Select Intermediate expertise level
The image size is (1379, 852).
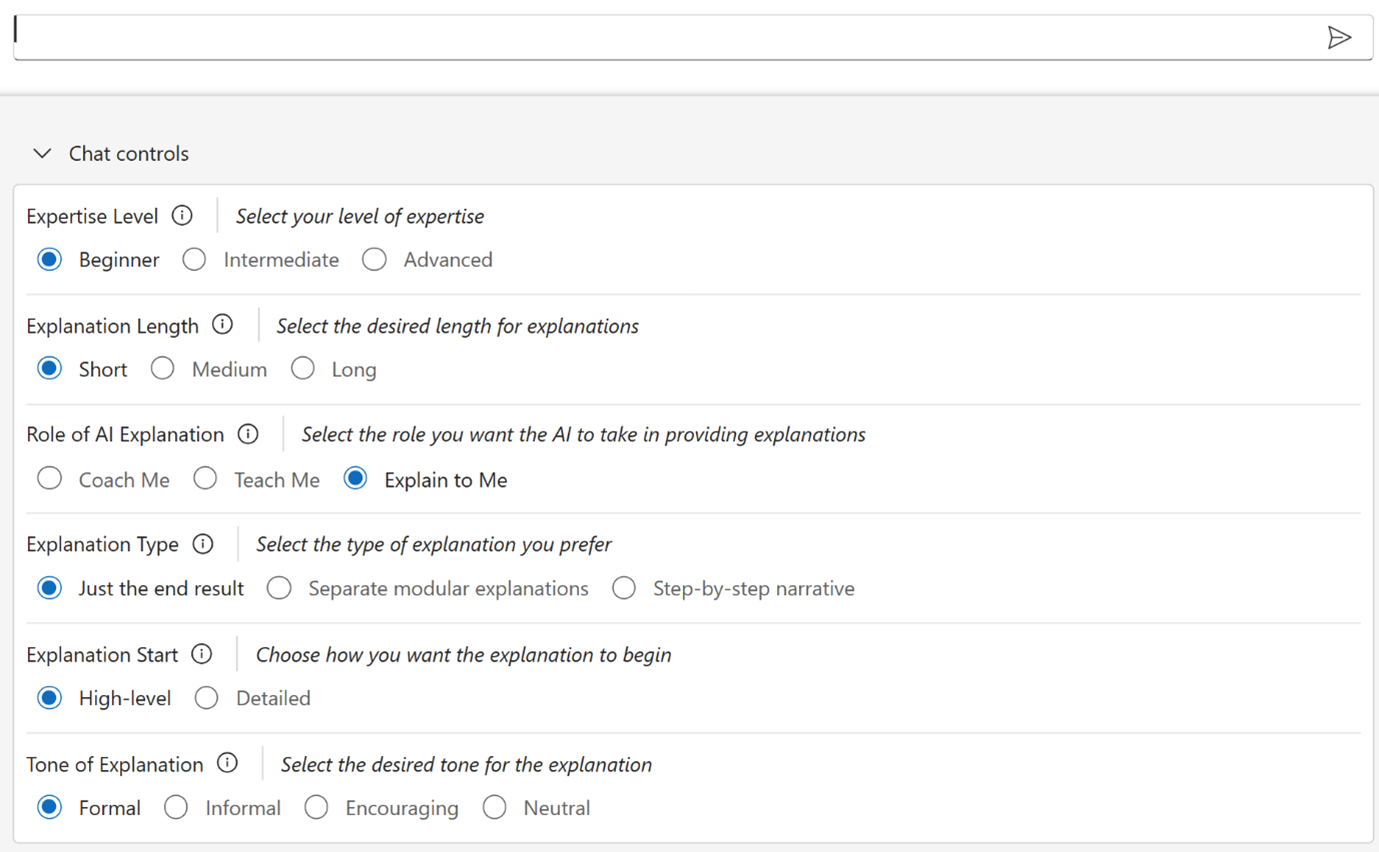point(194,259)
